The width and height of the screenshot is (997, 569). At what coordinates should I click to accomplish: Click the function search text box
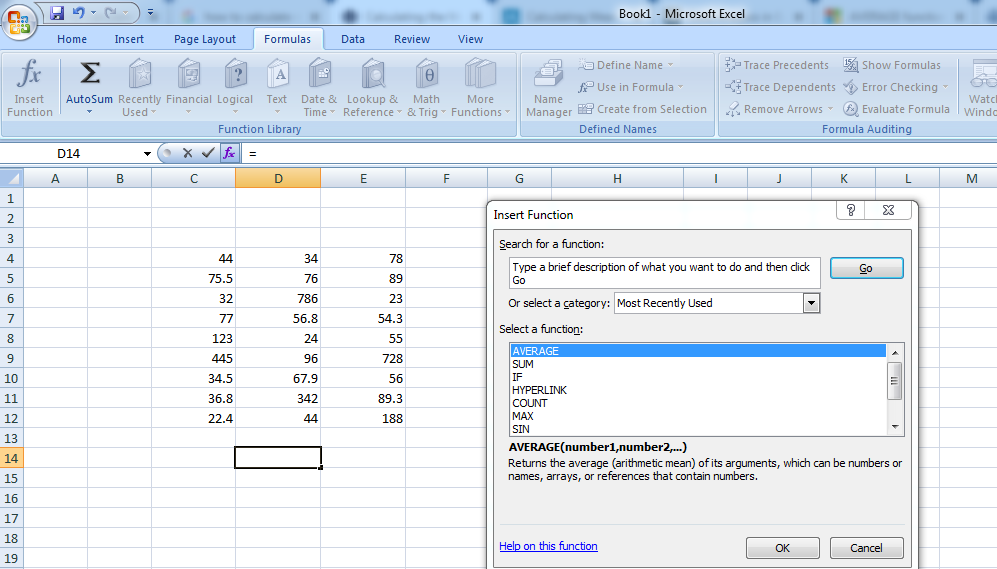coord(664,273)
